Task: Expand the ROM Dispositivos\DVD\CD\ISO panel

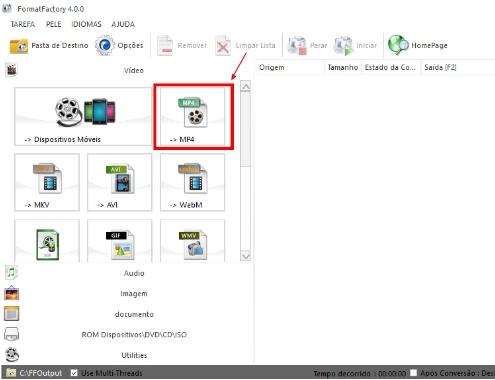Action: (x=134, y=334)
